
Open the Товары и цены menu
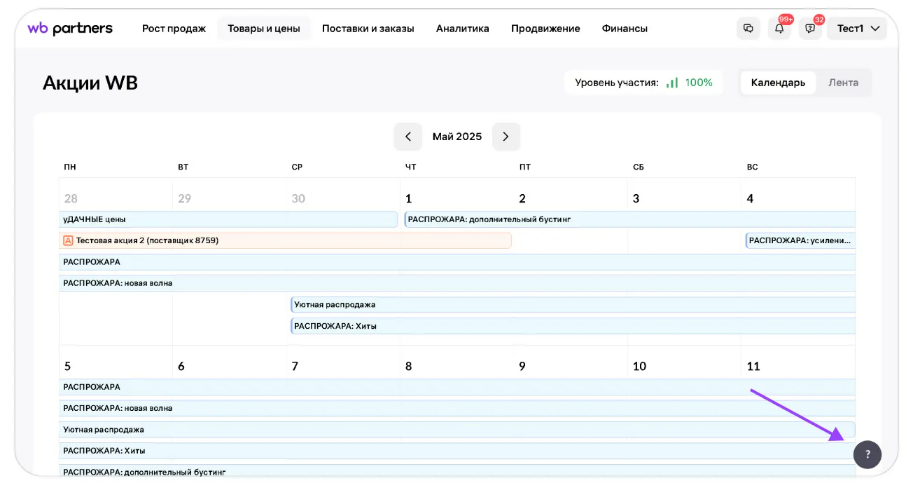pyautogui.click(x=263, y=28)
